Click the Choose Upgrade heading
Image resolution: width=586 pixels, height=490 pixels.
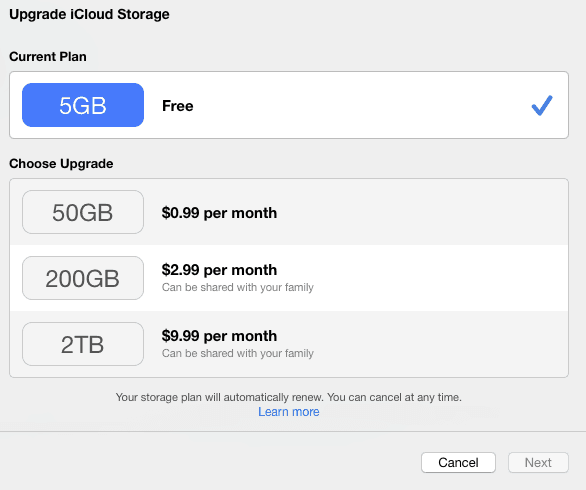[x=61, y=164]
